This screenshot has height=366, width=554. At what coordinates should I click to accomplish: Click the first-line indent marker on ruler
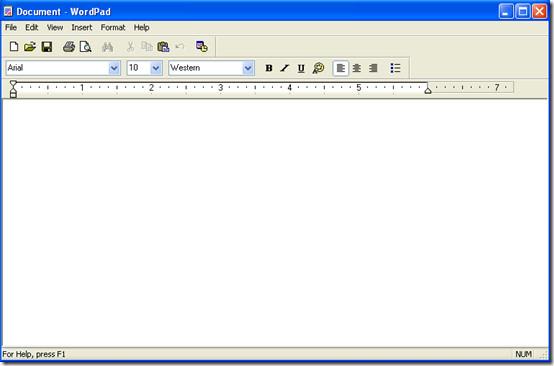(13, 84)
